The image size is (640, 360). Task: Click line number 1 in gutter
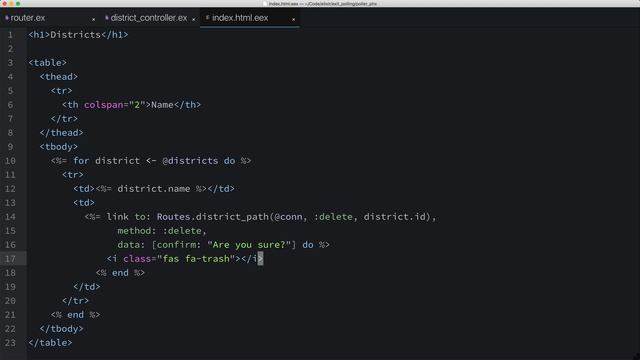(x=10, y=35)
